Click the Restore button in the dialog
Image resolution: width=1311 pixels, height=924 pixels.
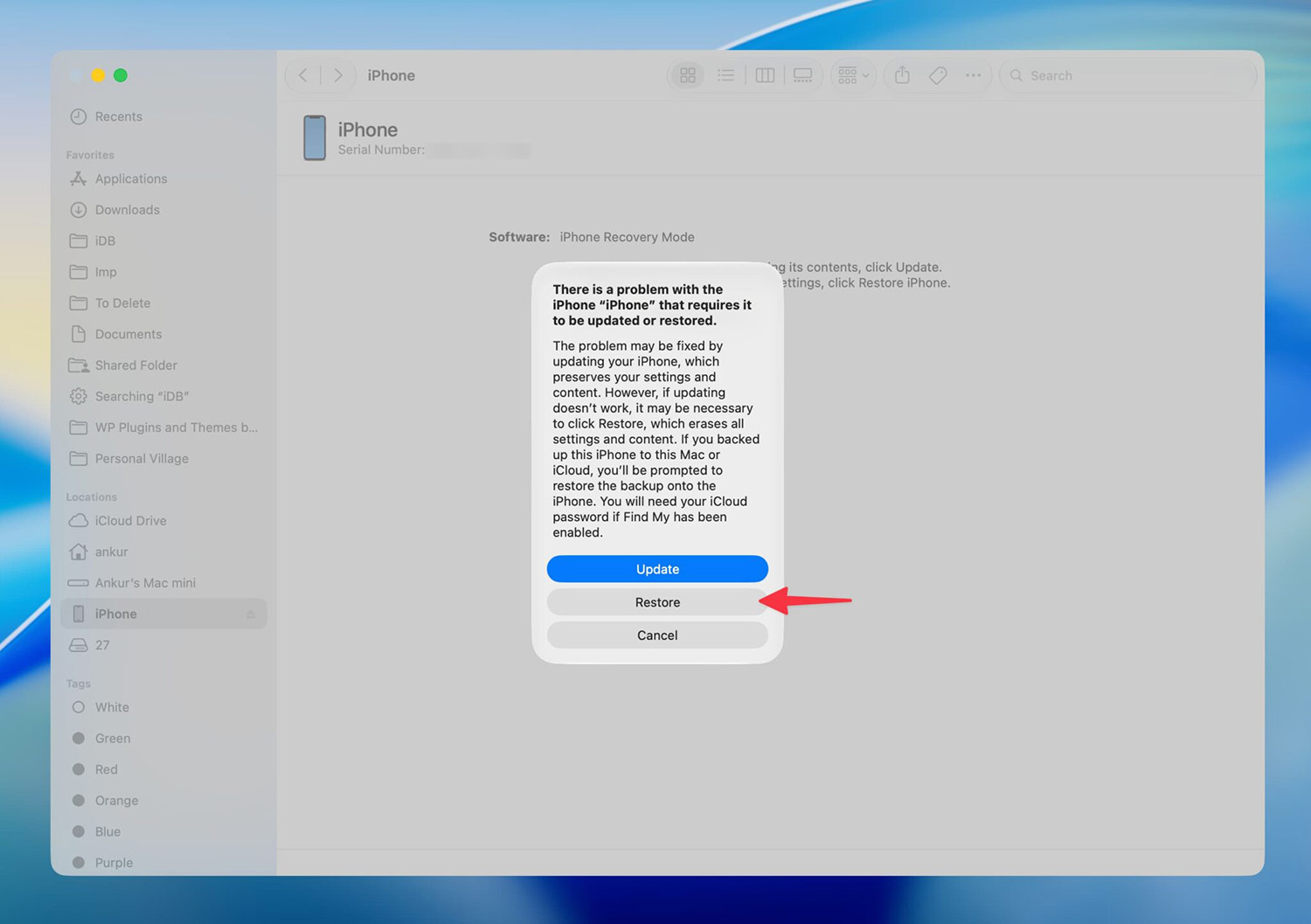click(x=657, y=602)
